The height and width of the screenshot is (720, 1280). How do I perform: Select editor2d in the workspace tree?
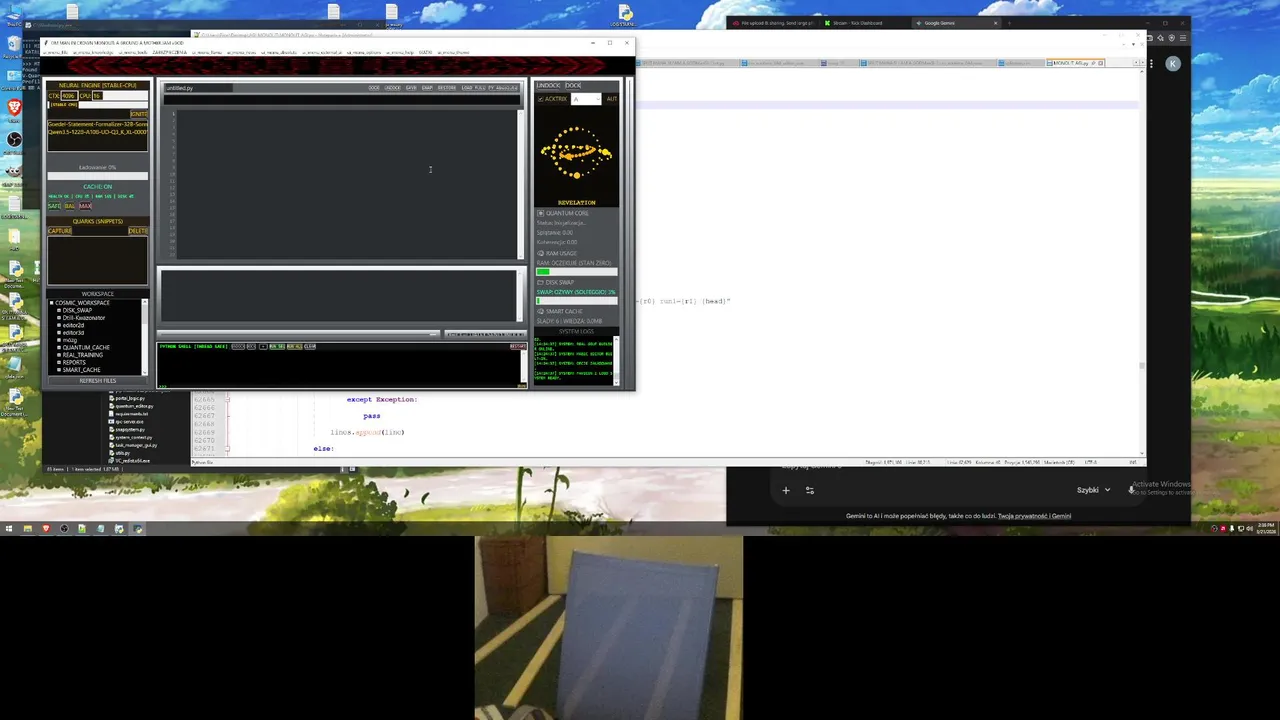[x=73, y=325]
